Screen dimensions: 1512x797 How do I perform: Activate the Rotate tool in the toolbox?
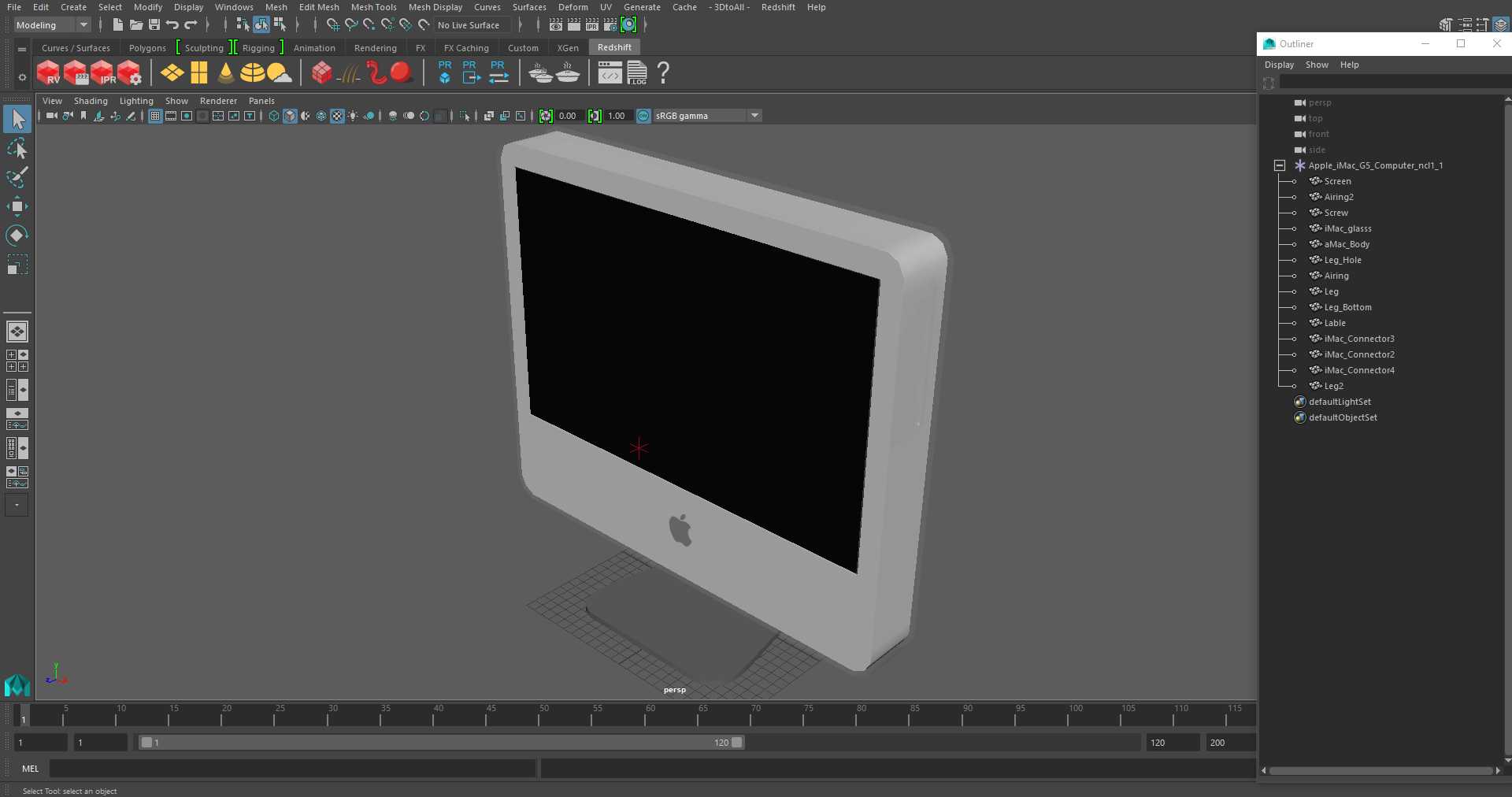[17, 235]
